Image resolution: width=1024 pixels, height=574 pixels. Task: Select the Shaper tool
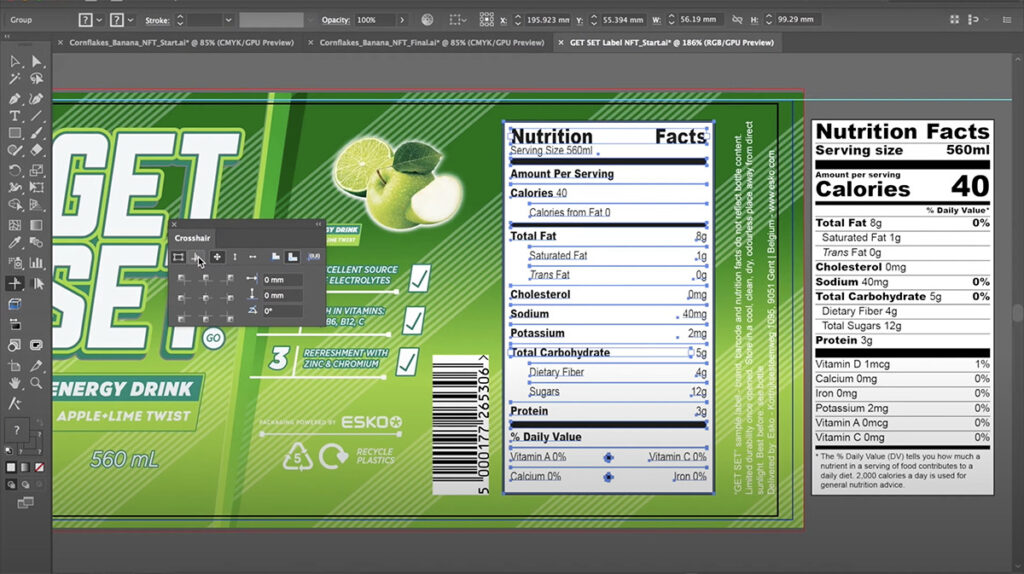pyautogui.click(x=14, y=151)
